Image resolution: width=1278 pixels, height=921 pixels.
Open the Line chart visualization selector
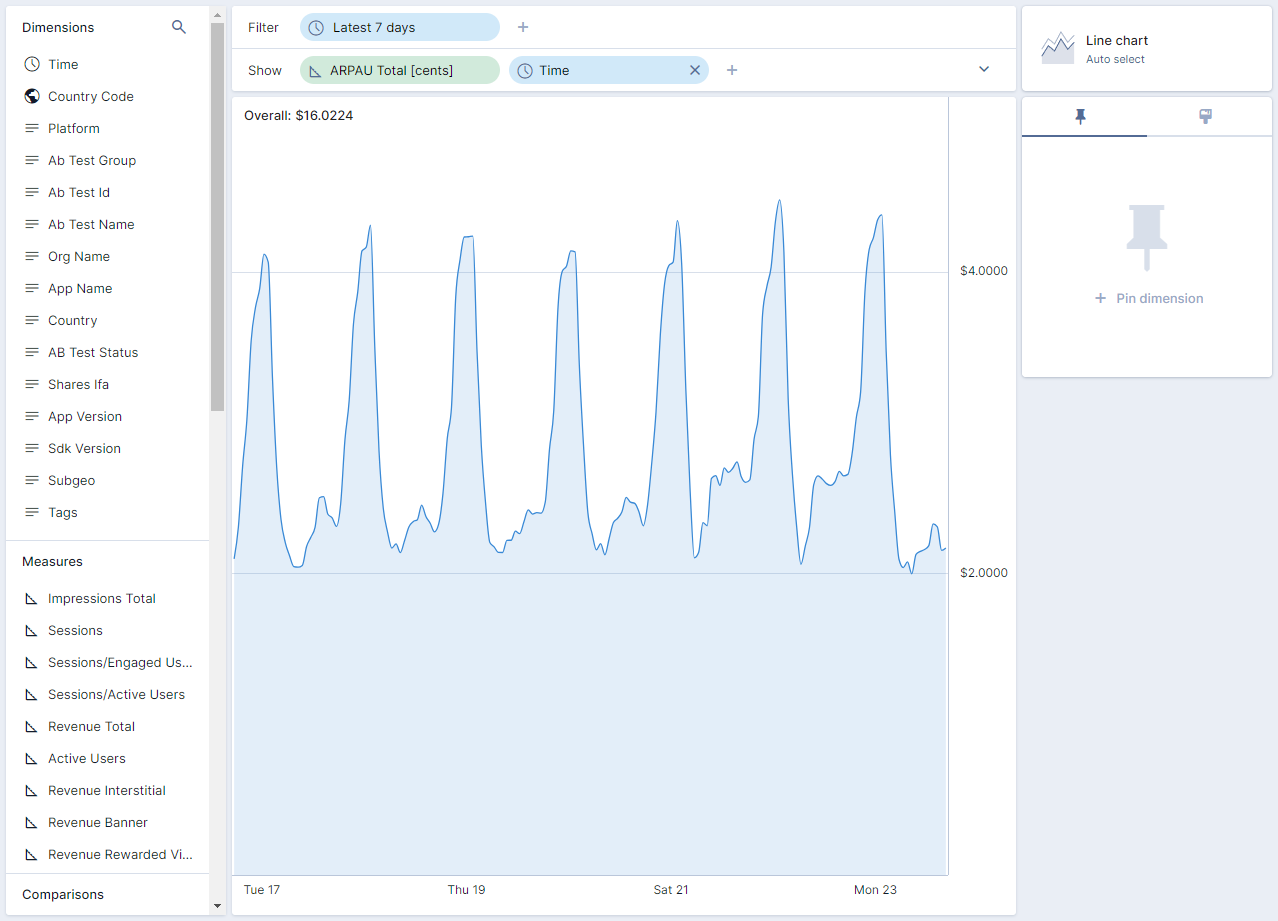coord(1147,48)
